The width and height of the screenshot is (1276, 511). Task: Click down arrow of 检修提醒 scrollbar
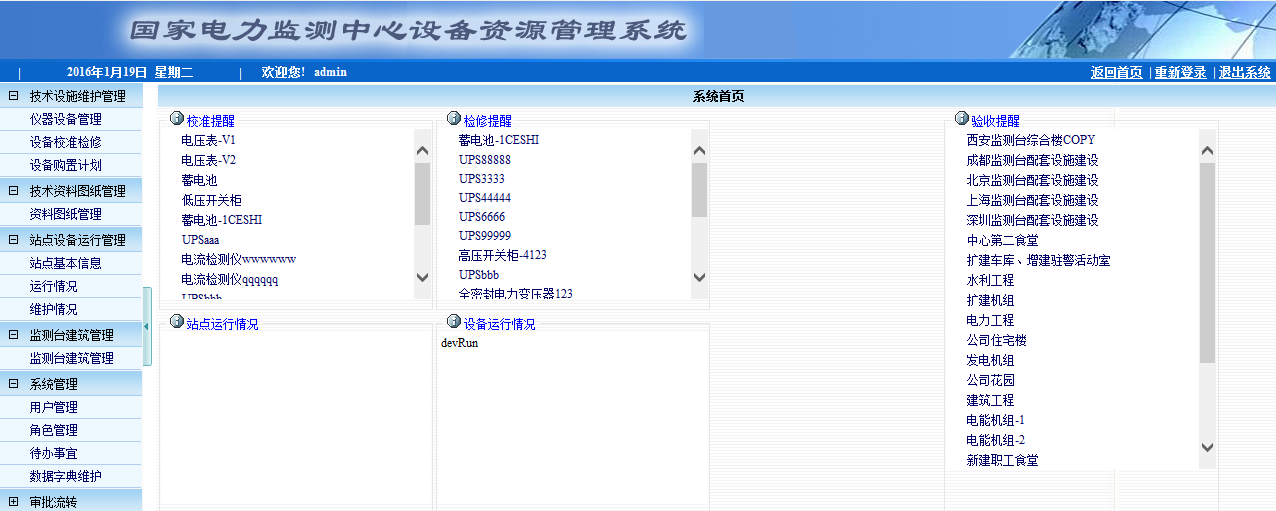click(x=699, y=277)
